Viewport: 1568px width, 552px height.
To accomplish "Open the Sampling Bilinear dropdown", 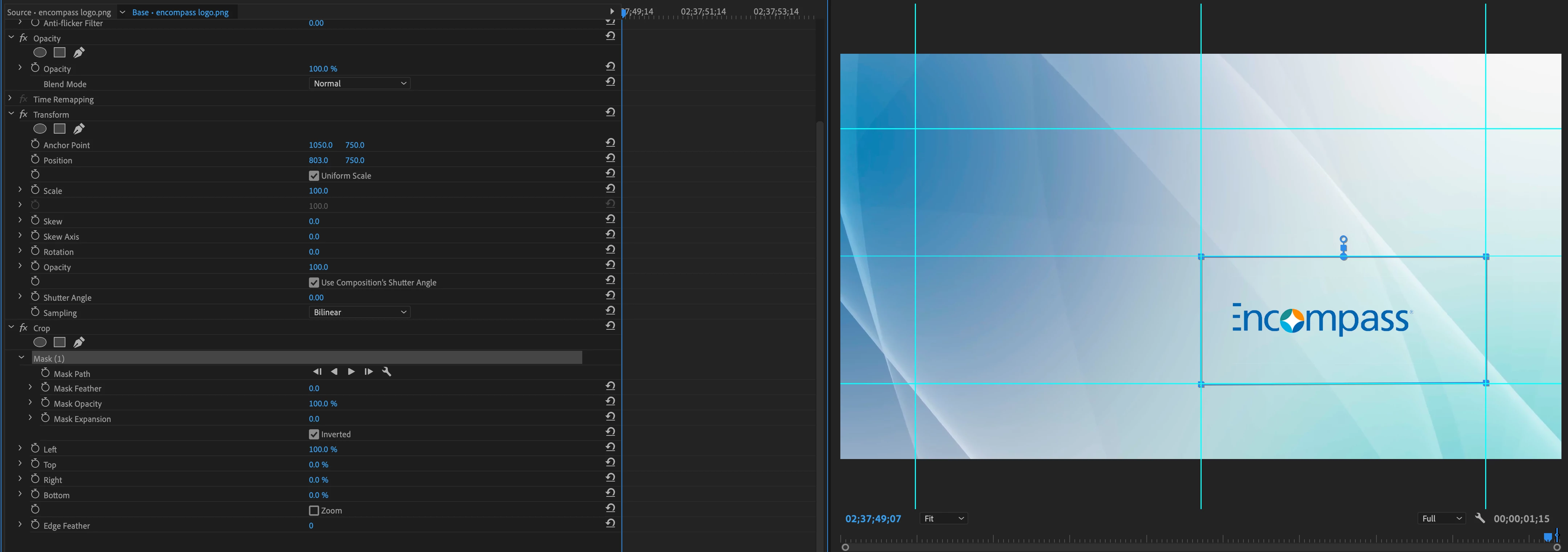I will tap(359, 312).
